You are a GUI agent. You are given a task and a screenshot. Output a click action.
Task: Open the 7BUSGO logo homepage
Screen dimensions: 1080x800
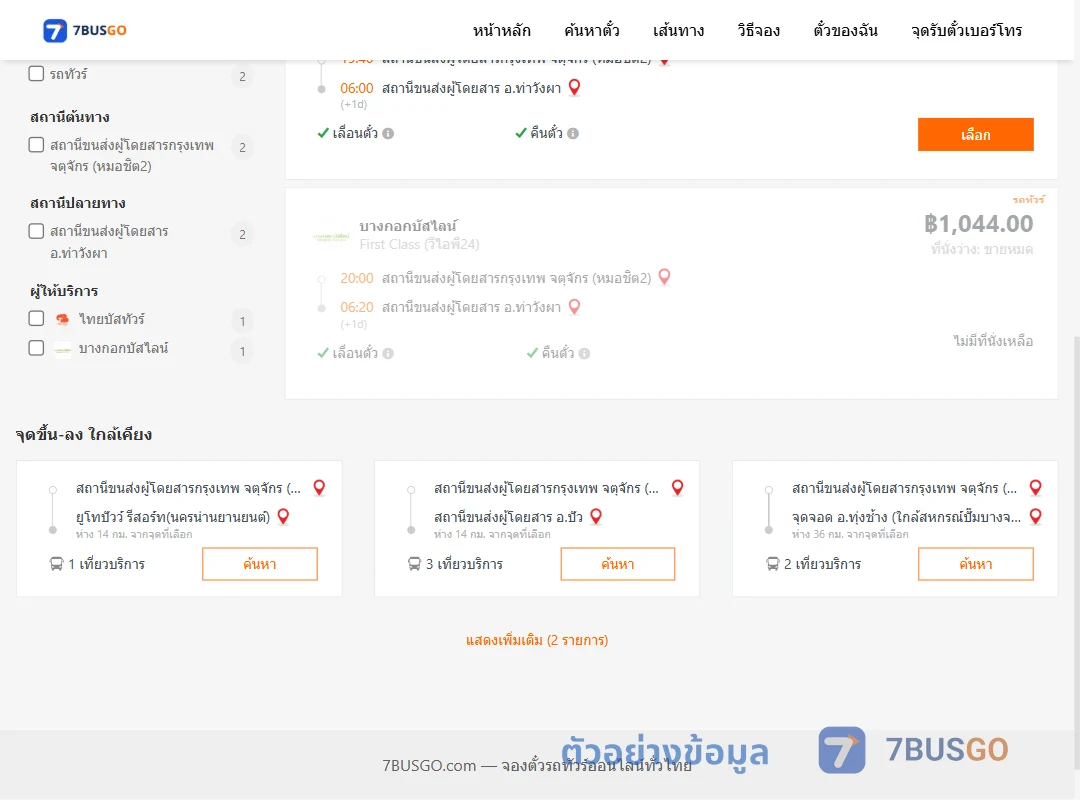pos(85,30)
